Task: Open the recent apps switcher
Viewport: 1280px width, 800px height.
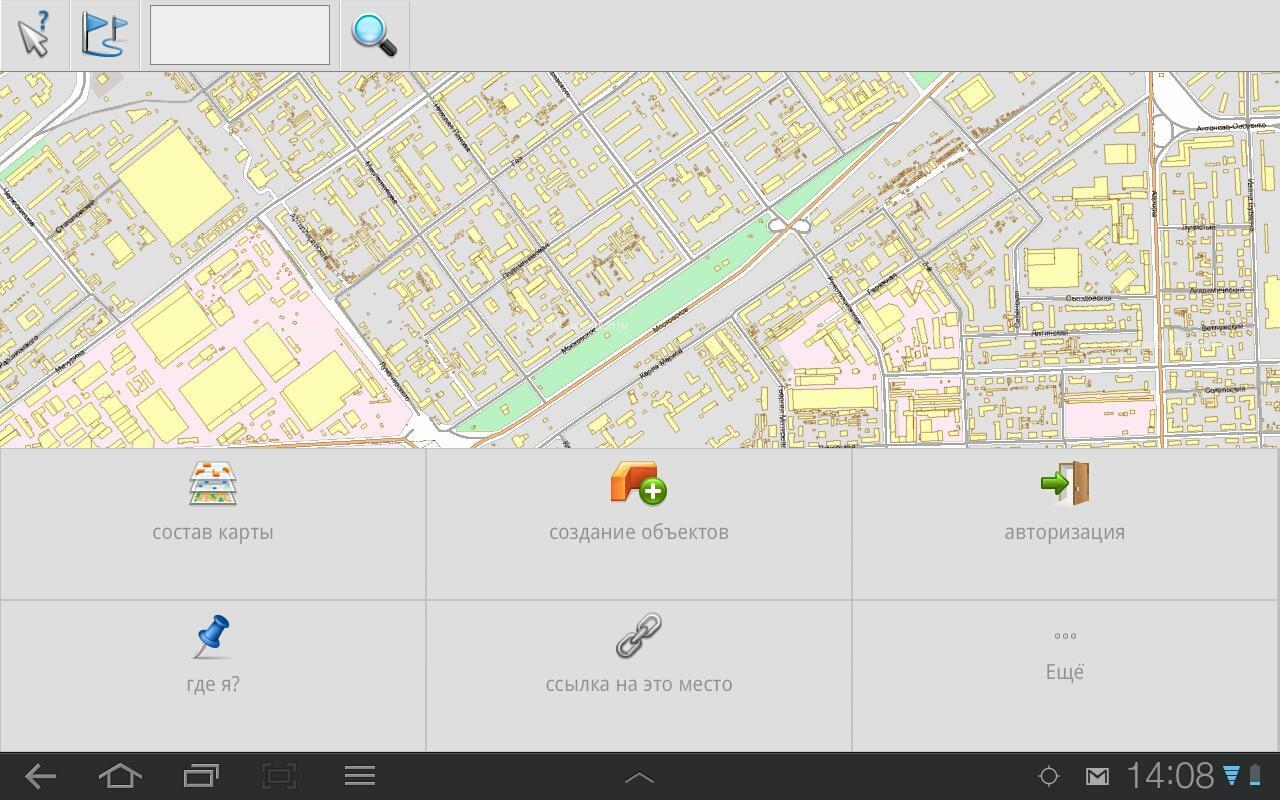Action: point(201,776)
